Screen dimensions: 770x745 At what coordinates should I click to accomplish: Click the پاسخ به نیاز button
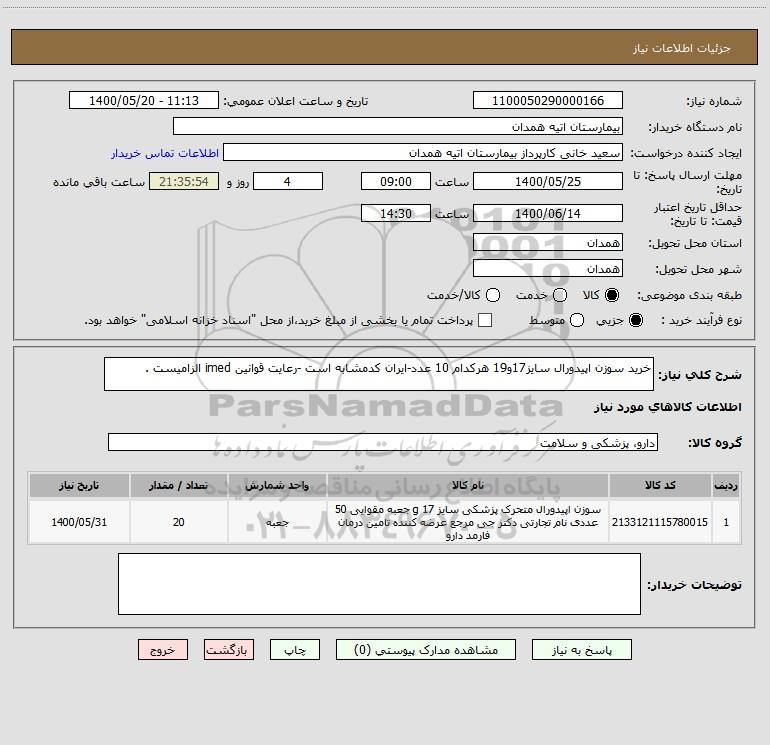click(581, 650)
